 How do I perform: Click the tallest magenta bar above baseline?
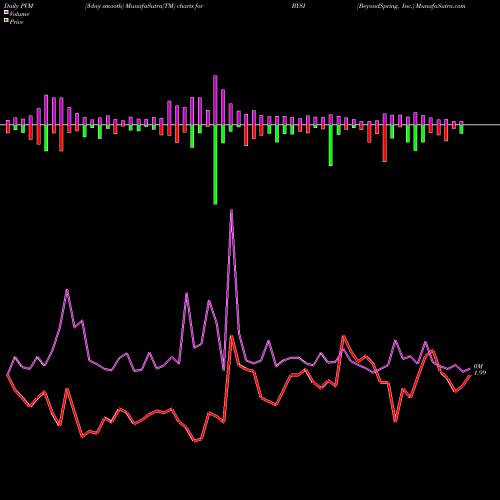(x=215, y=100)
